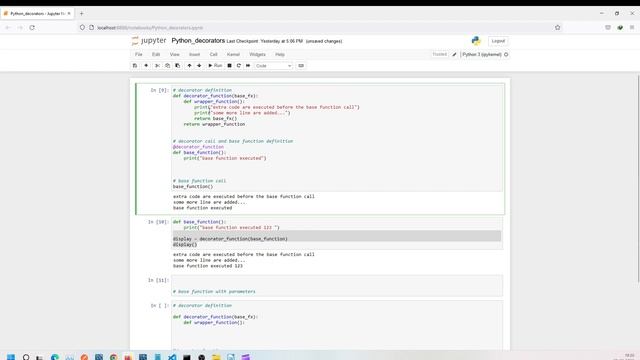Reload the browser page
The width and height of the screenshot is (640, 360).
(x=32, y=27)
